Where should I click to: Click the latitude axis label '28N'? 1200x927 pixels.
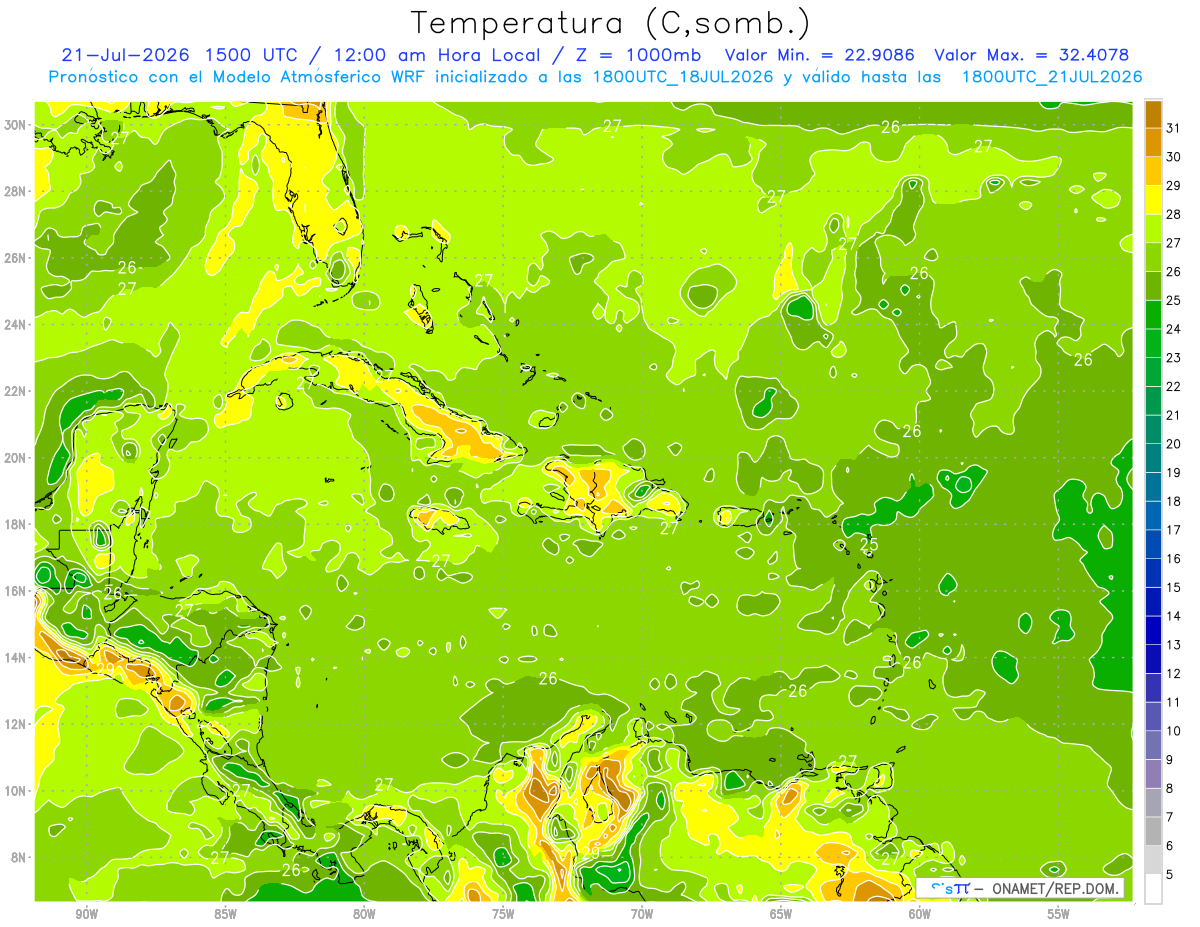[x=16, y=191]
